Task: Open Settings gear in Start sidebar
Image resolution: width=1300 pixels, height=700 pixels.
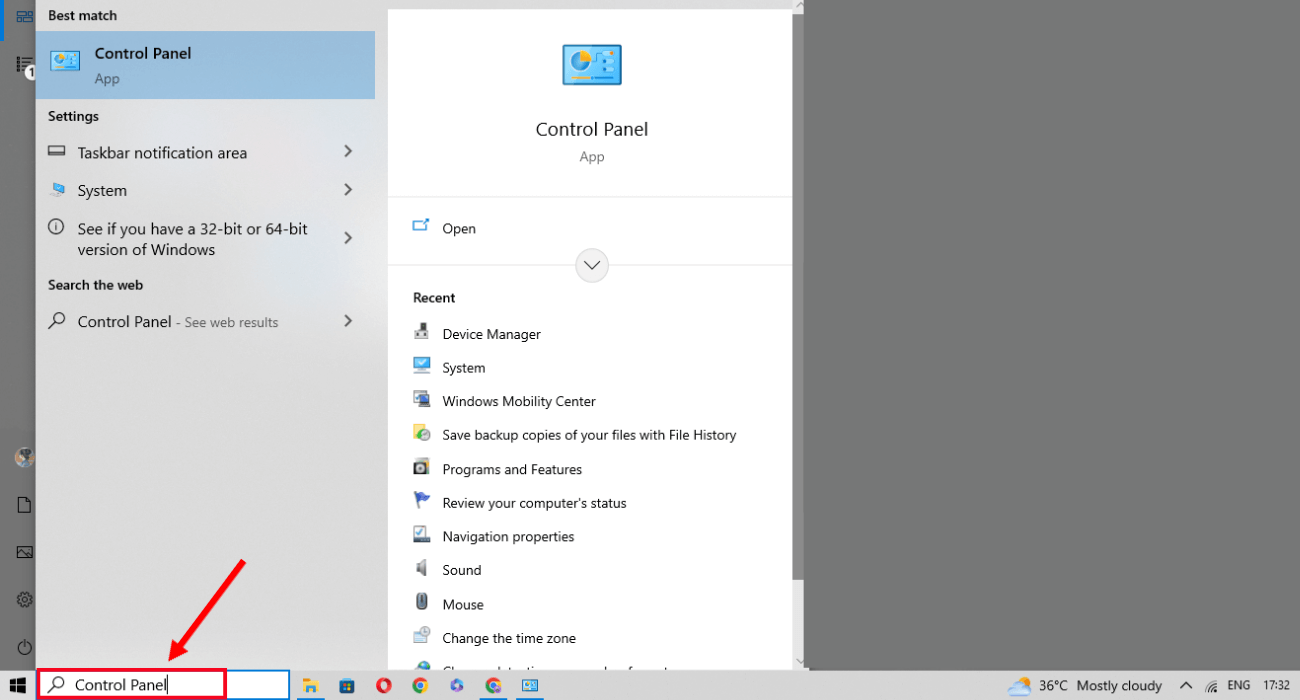Action: click(x=24, y=600)
